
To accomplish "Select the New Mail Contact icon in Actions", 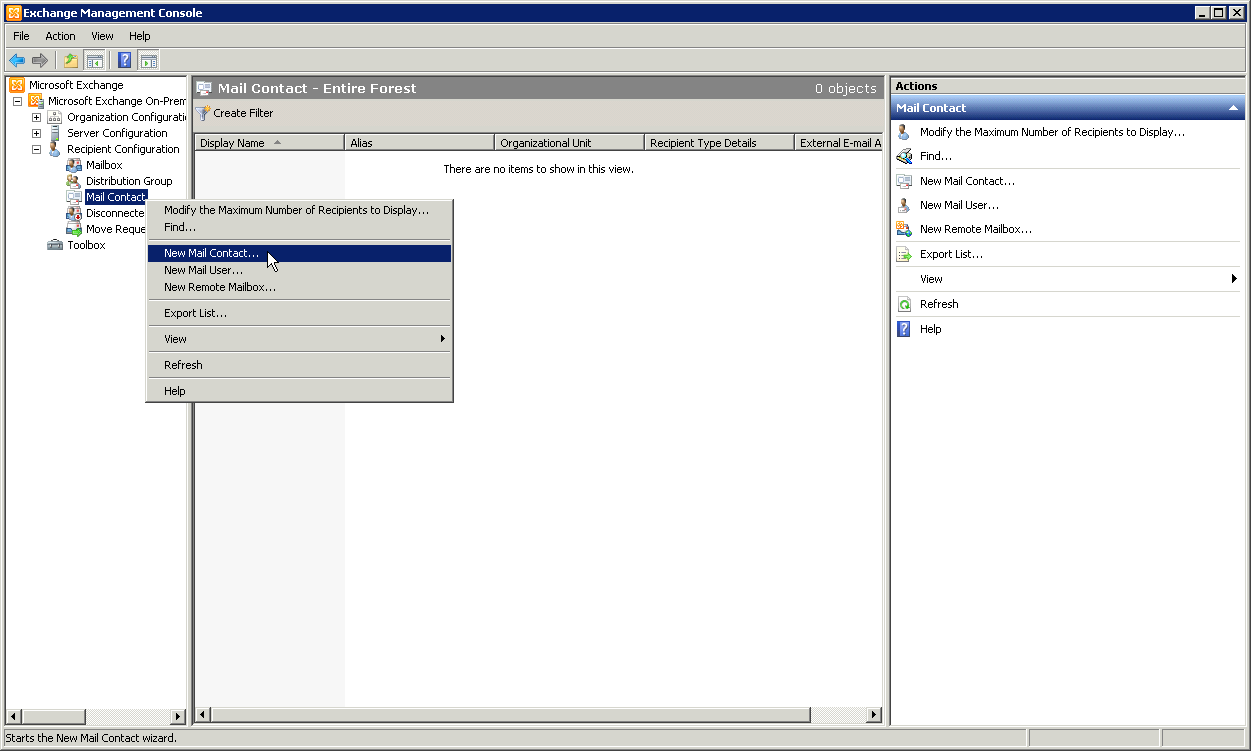I will [903, 181].
